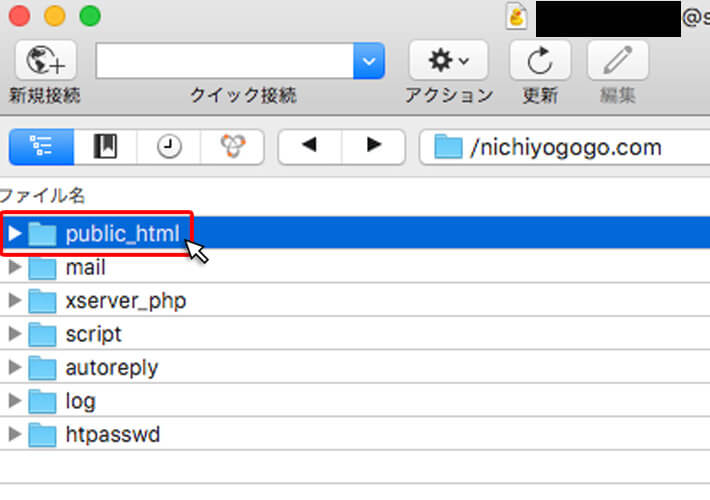This screenshot has width=710, height=500.
Task: Expand the log folder
Action: [14, 401]
